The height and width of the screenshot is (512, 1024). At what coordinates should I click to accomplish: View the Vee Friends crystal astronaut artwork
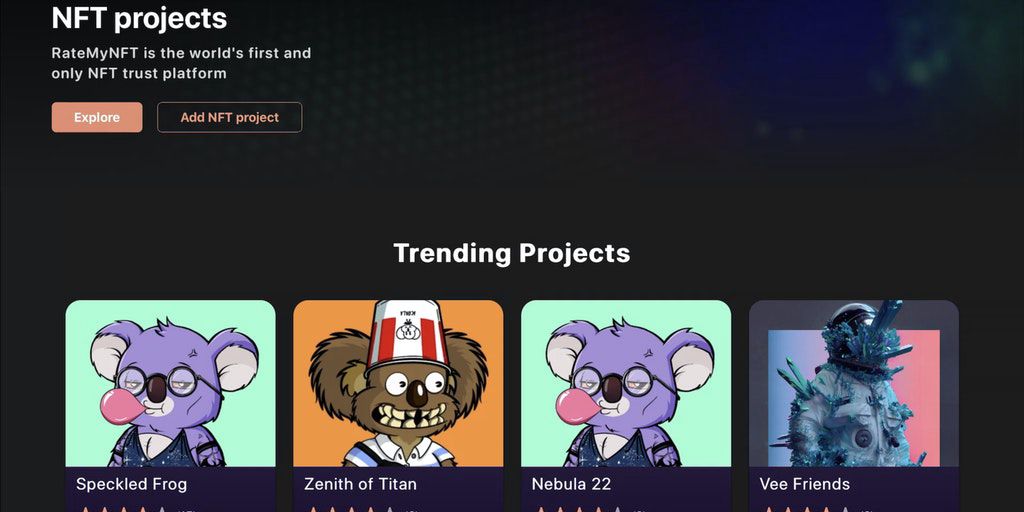pos(854,383)
